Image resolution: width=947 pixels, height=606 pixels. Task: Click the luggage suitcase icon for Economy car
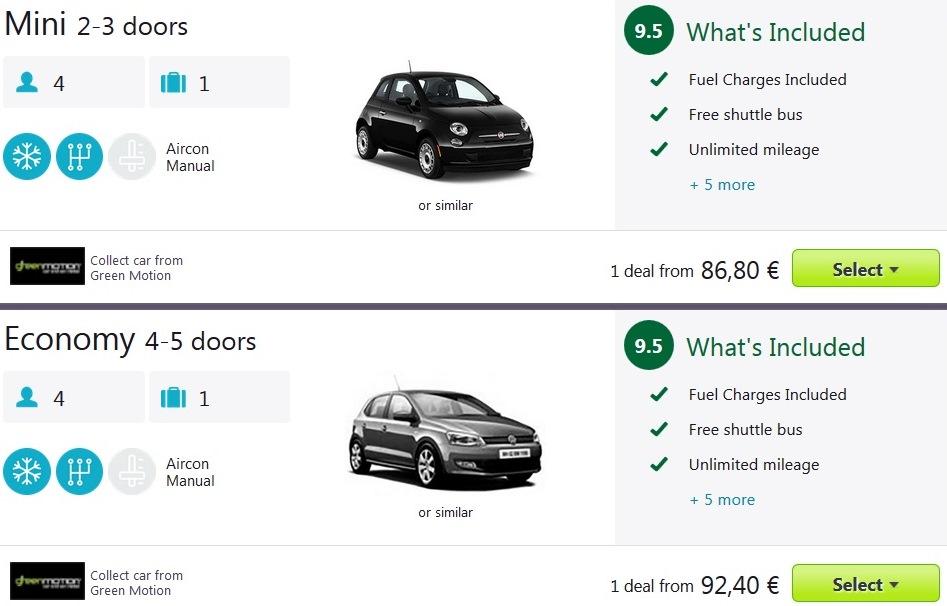point(174,398)
